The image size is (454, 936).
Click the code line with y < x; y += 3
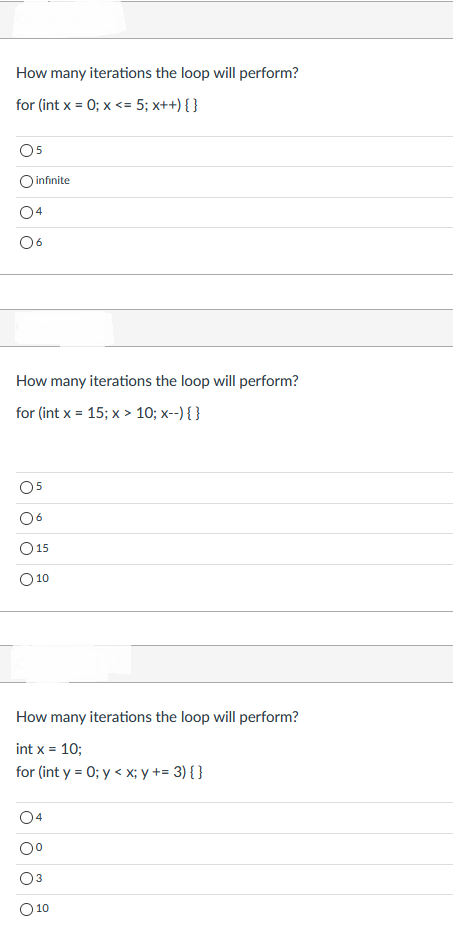pyautogui.click(x=110, y=772)
